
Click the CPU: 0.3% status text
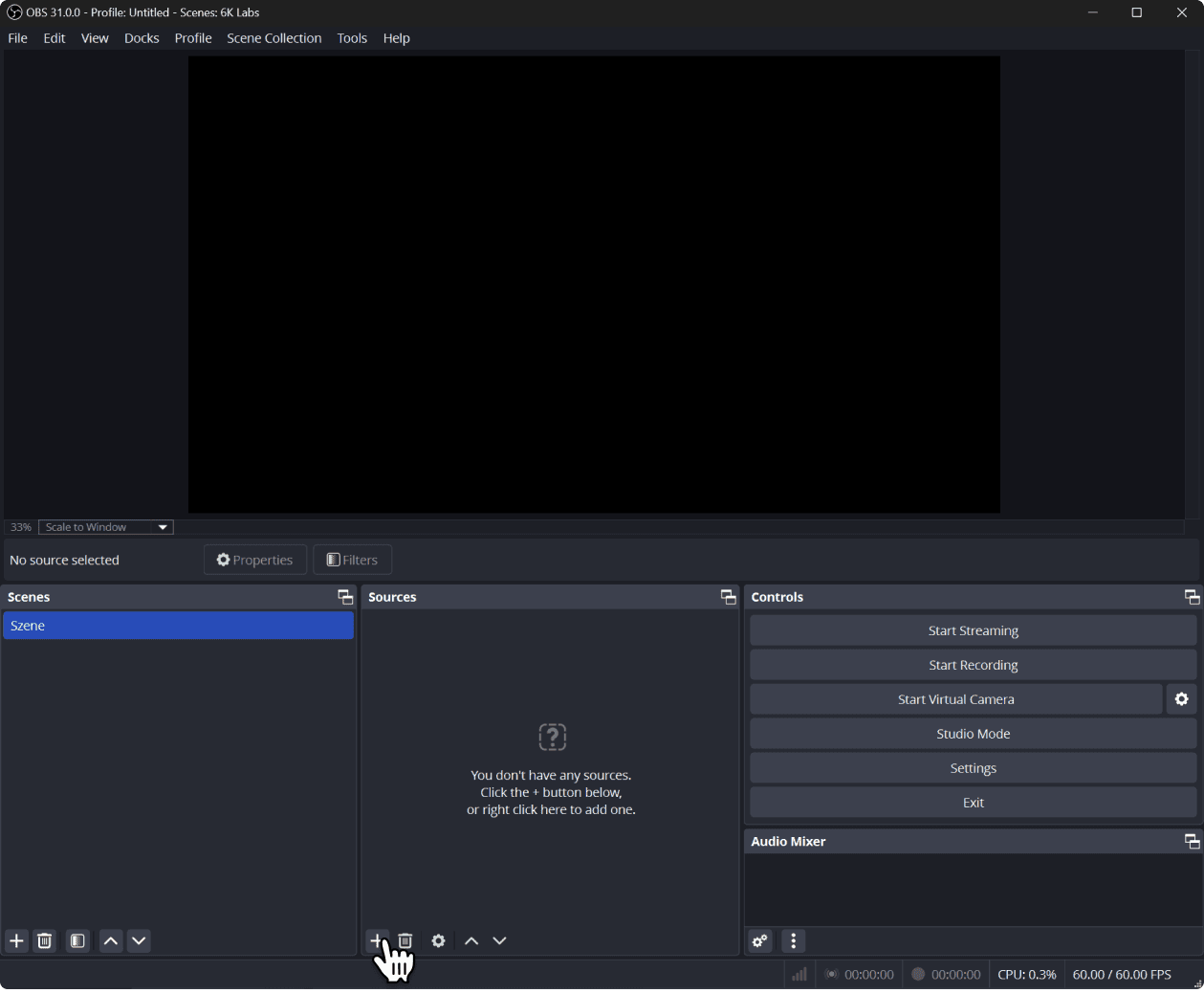[1026, 974]
